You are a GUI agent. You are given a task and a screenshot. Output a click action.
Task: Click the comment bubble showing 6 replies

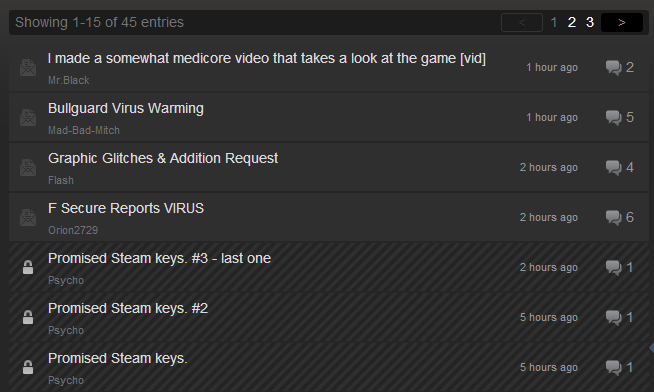pyautogui.click(x=614, y=218)
